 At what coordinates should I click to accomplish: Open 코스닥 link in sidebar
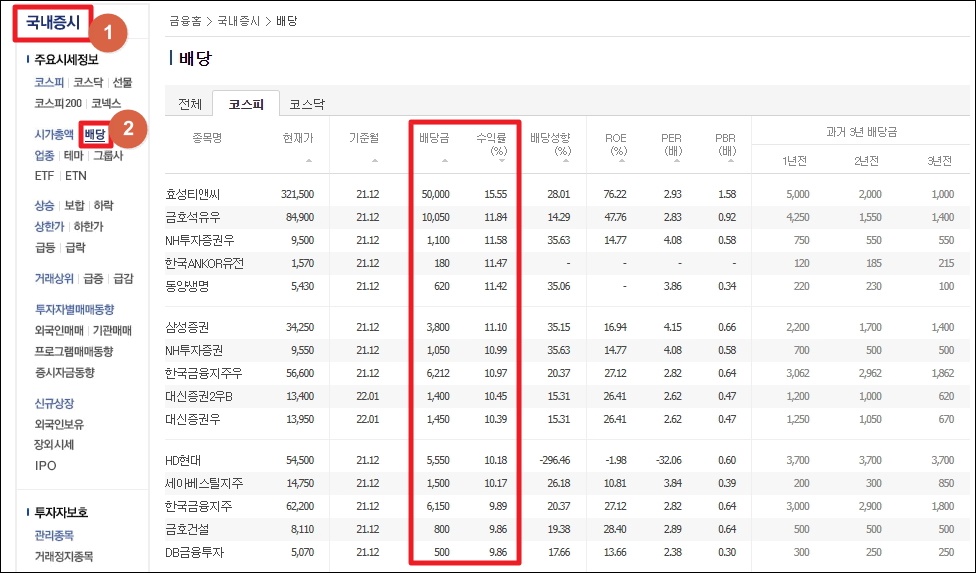pos(88,82)
